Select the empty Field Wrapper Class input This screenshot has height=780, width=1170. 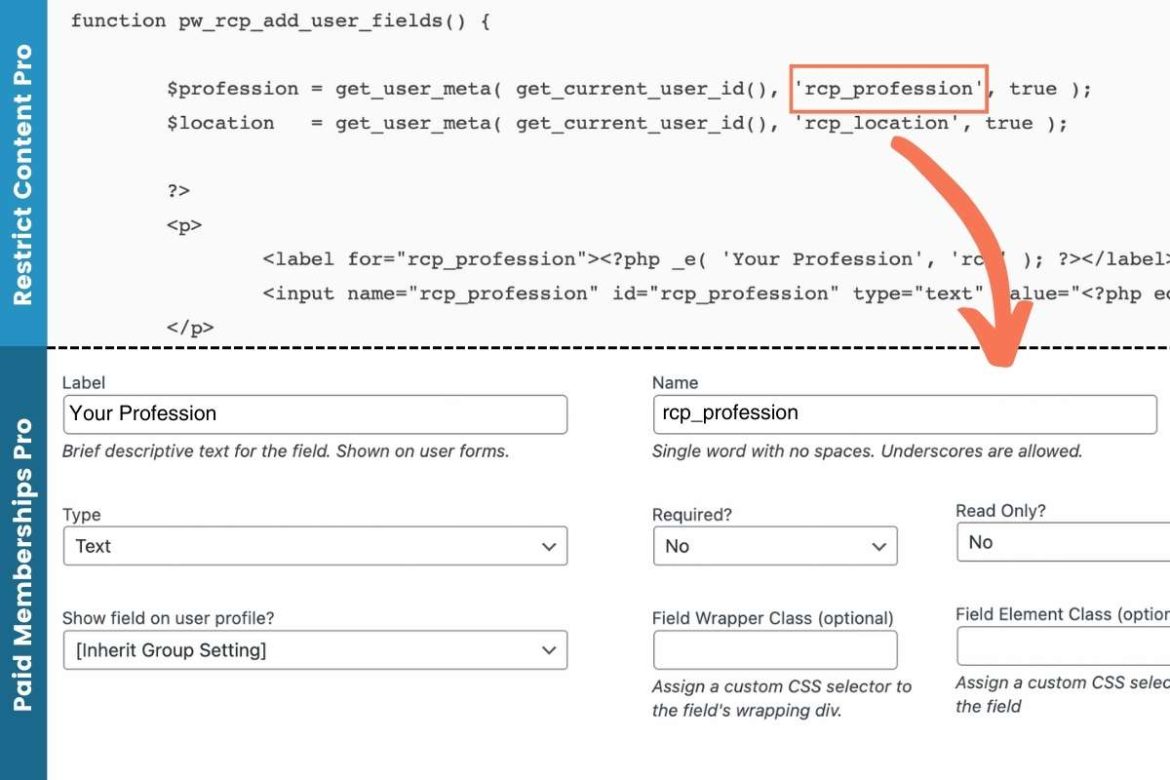(x=774, y=649)
